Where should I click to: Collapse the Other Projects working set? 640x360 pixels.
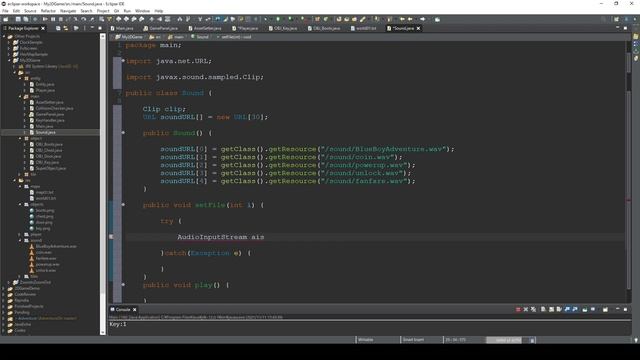click(4, 36)
